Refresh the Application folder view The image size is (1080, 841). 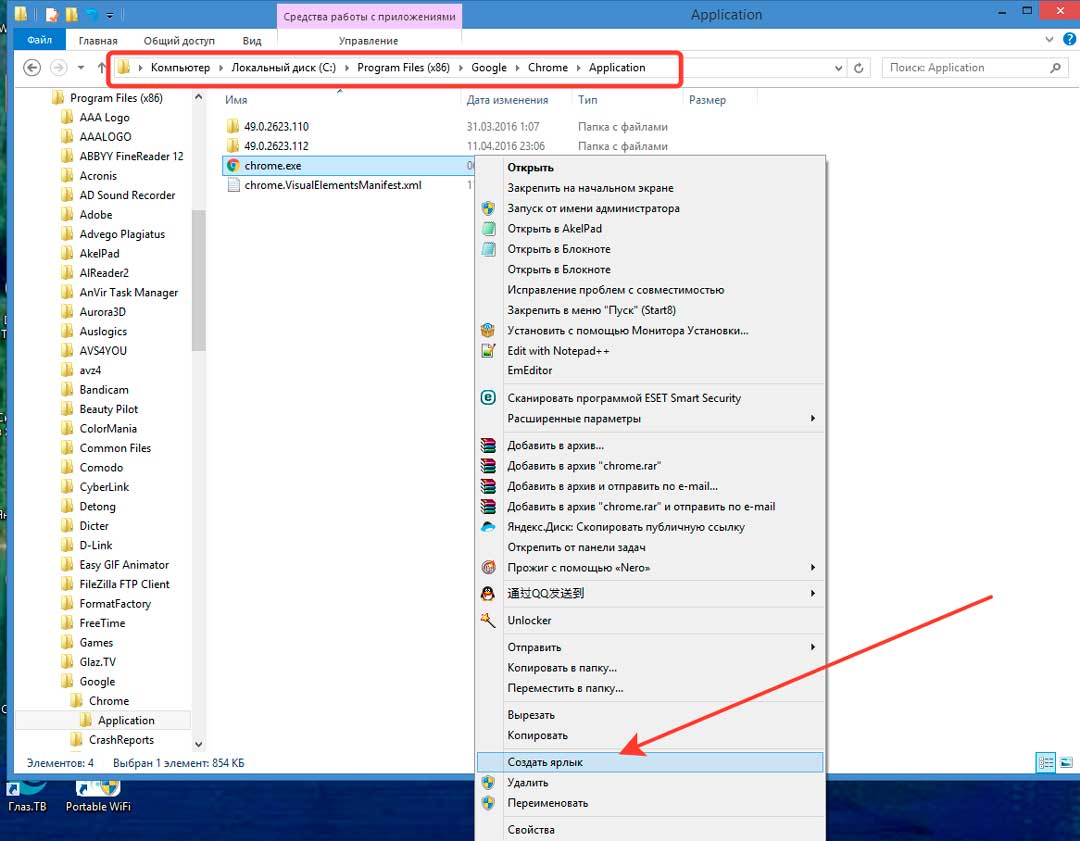pyautogui.click(x=858, y=68)
